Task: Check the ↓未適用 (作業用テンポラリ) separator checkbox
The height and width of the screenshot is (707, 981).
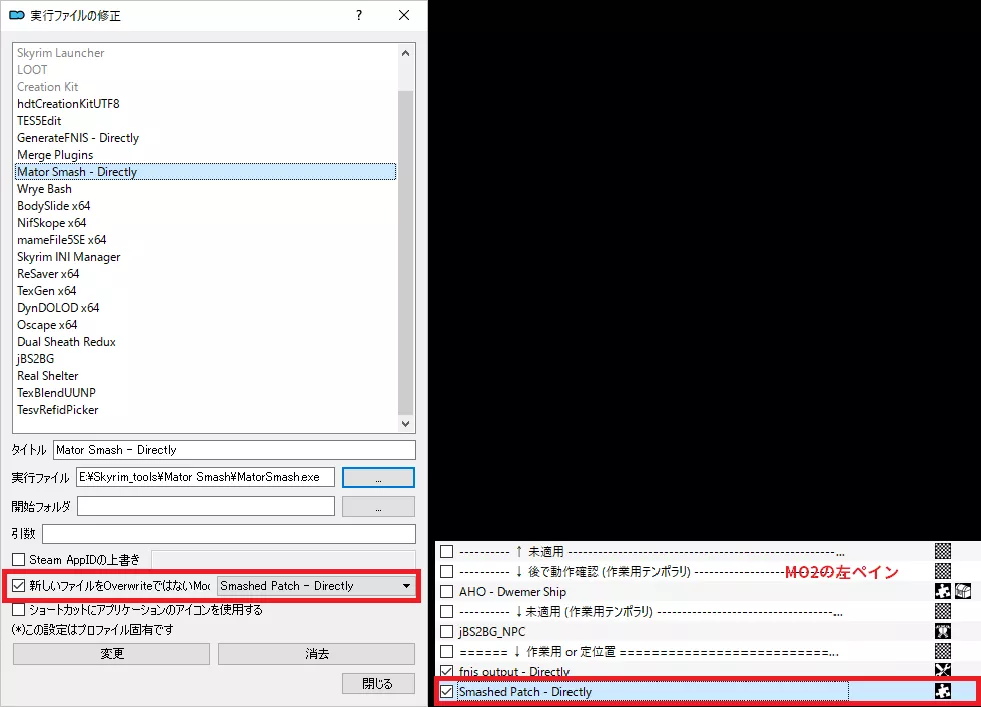Action: 446,611
